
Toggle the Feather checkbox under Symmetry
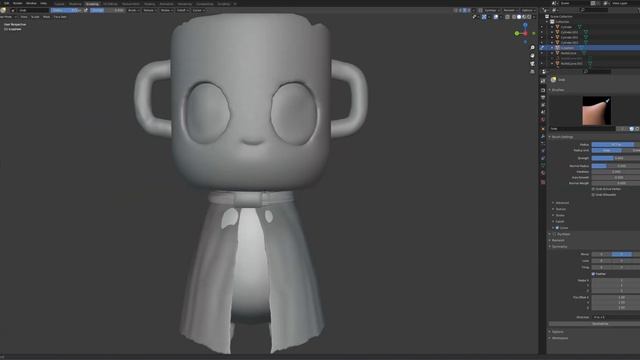tap(593, 274)
